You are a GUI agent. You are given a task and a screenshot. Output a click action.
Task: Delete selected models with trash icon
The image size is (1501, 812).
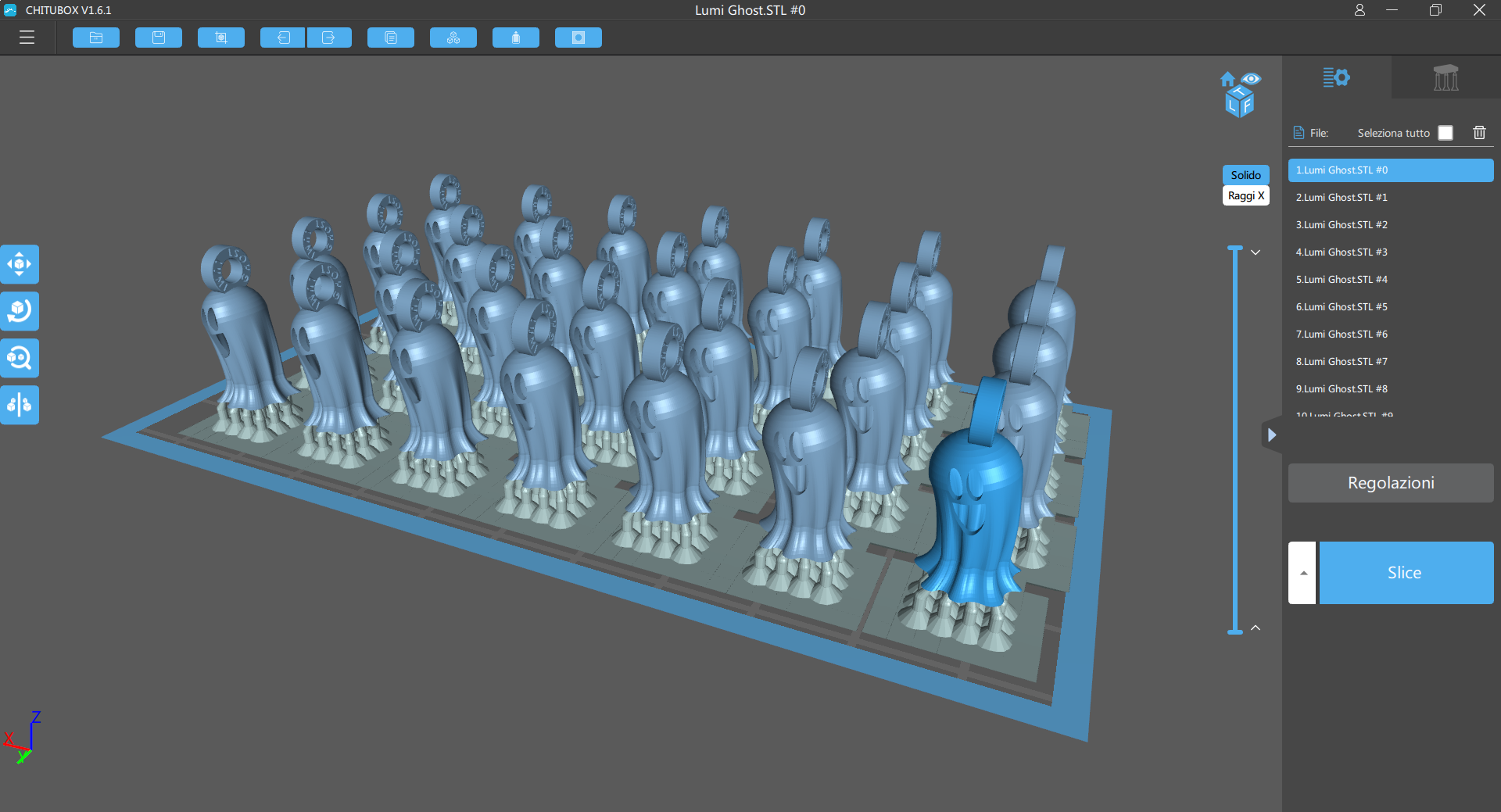click(x=1479, y=133)
